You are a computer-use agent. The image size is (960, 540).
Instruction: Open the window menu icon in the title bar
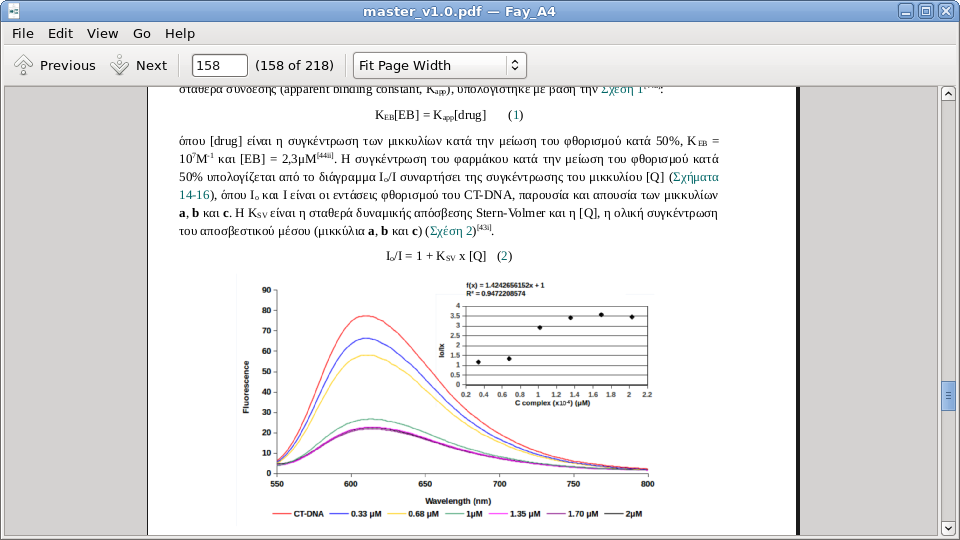[14, 11]
